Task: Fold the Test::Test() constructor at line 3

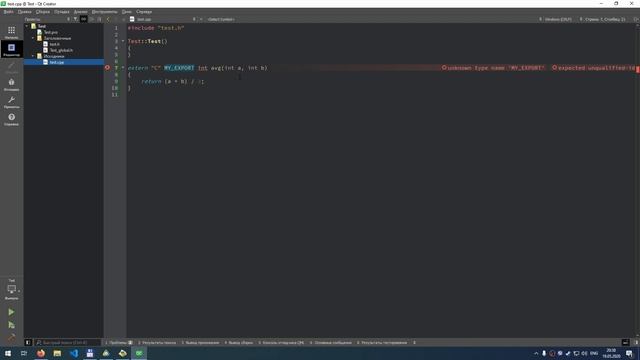Action: [x=123, y=41]
